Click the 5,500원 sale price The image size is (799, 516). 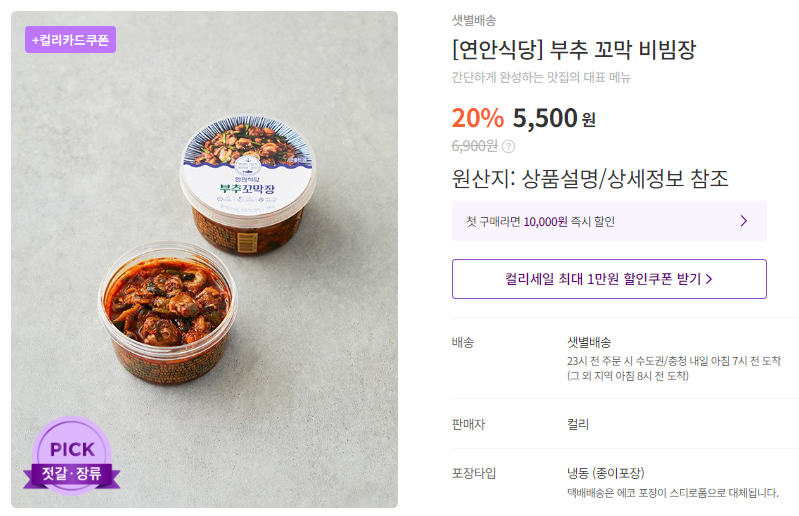pyautogui.click(x=554, y=118)
